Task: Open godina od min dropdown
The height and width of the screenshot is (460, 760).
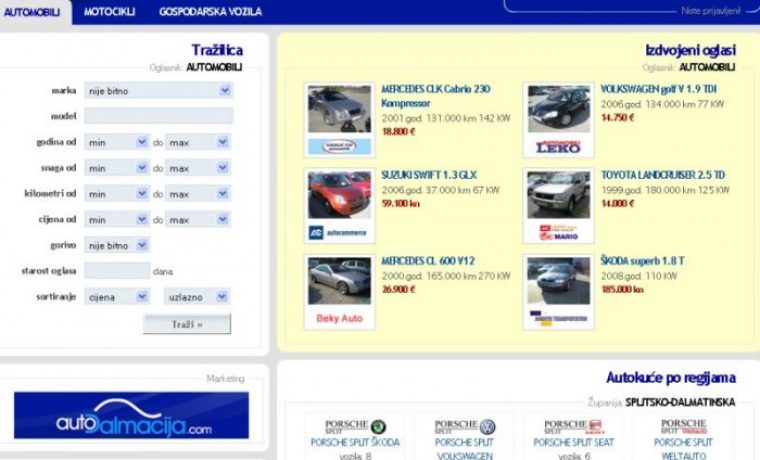Action: pyautogui.click(x=117, y=142)
